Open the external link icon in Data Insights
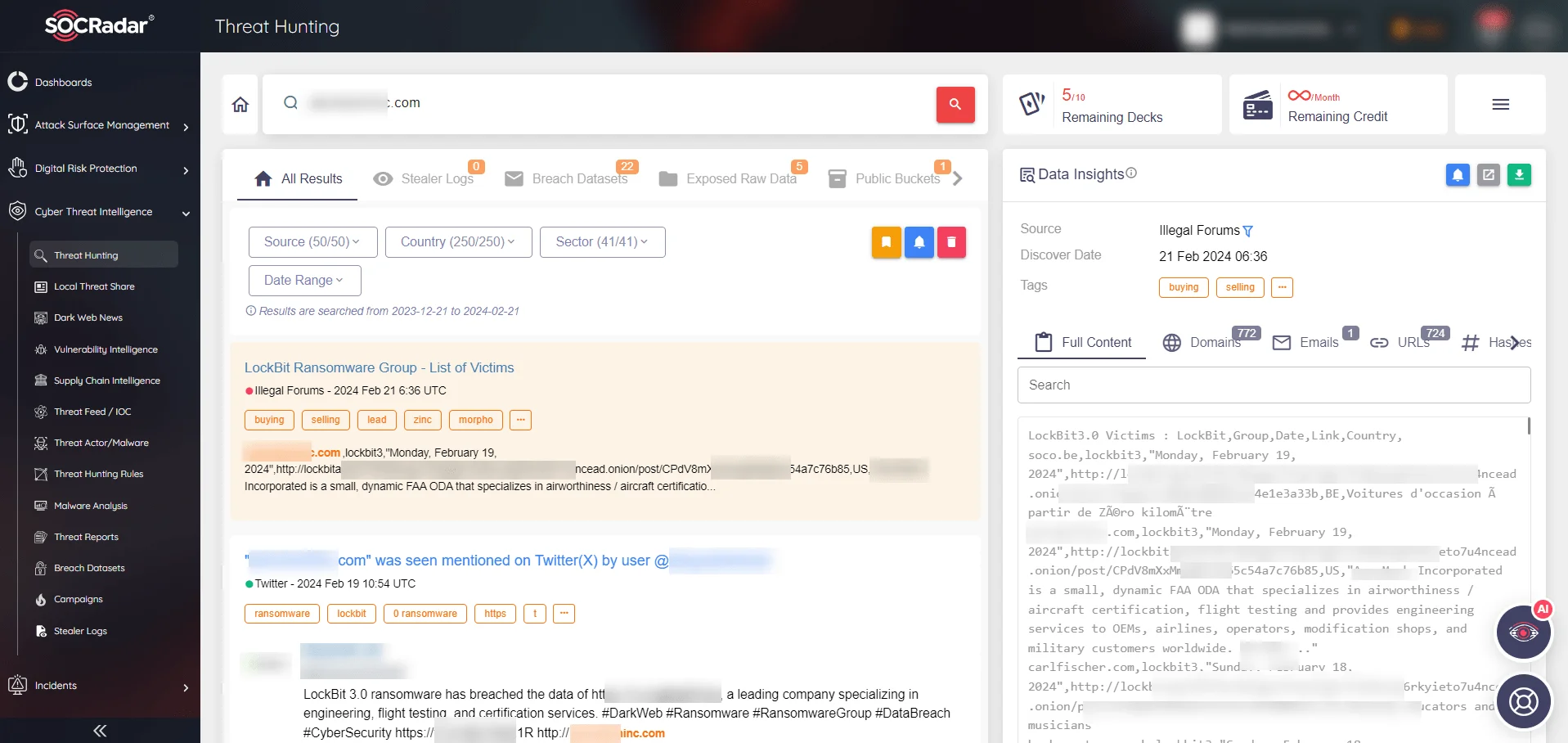Viewport: 1568px width, 743px height. (1489, 174)
